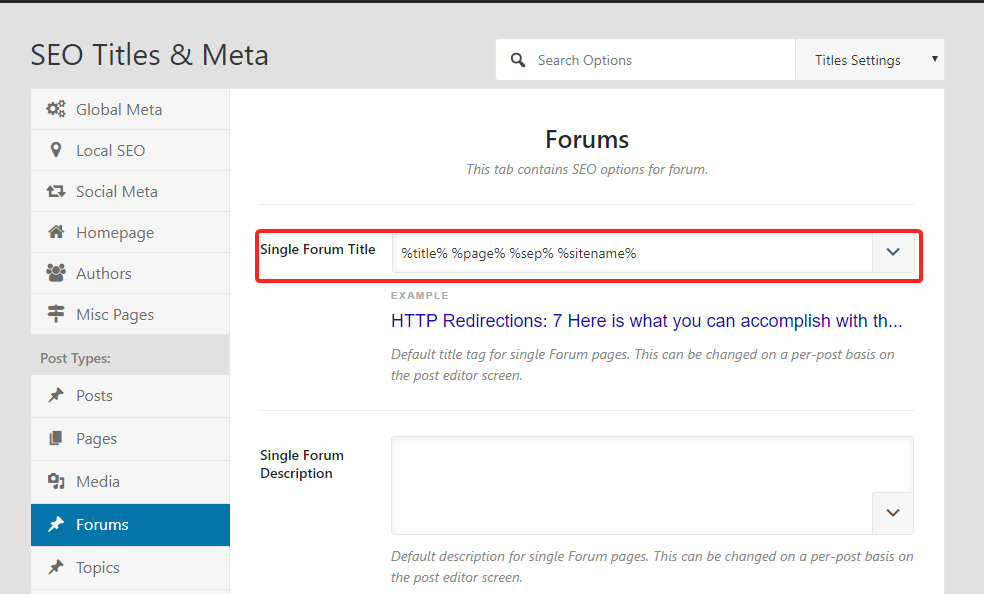Image resolution: width=984 pixels, height=594 pixels.
Task: Click into the Single Forum Title field
Action: tap(630, 253)
